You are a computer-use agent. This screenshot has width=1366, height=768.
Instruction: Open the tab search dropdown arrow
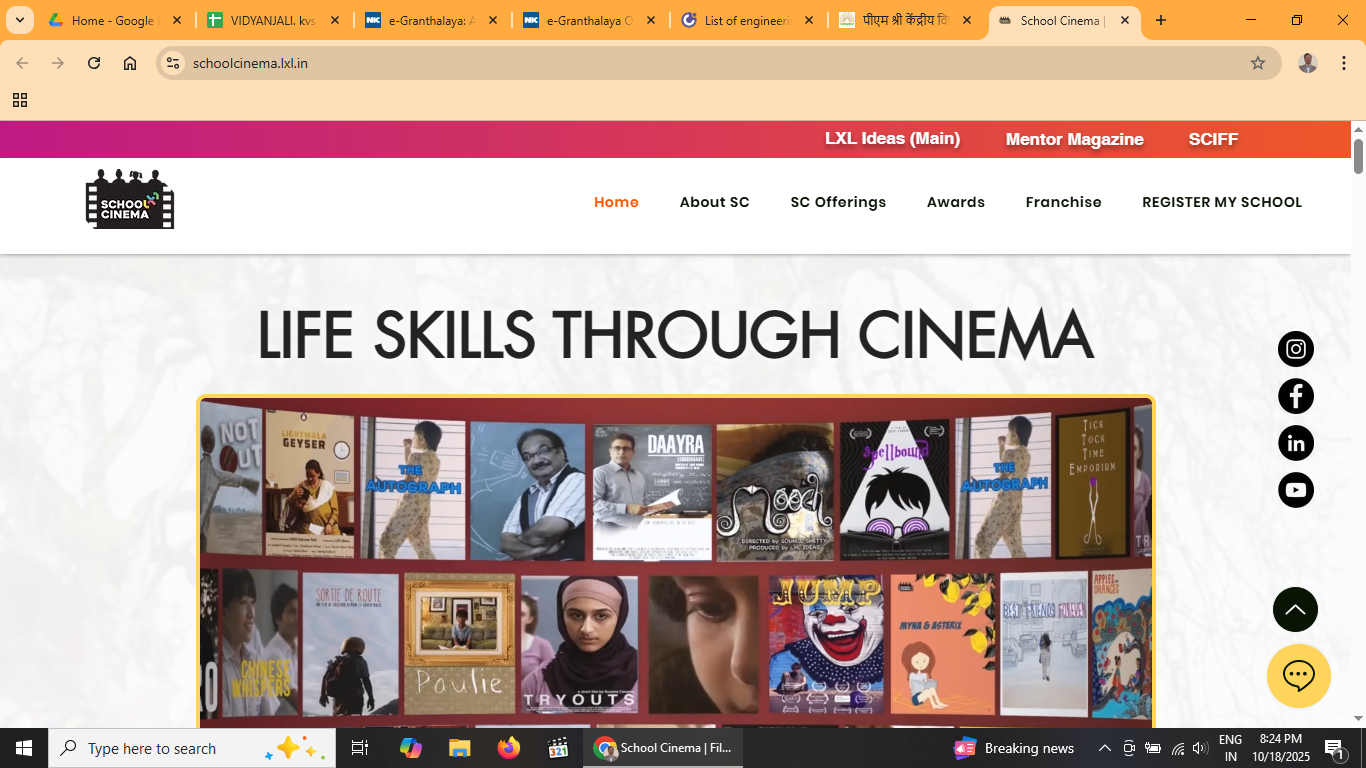coord(19,20)
